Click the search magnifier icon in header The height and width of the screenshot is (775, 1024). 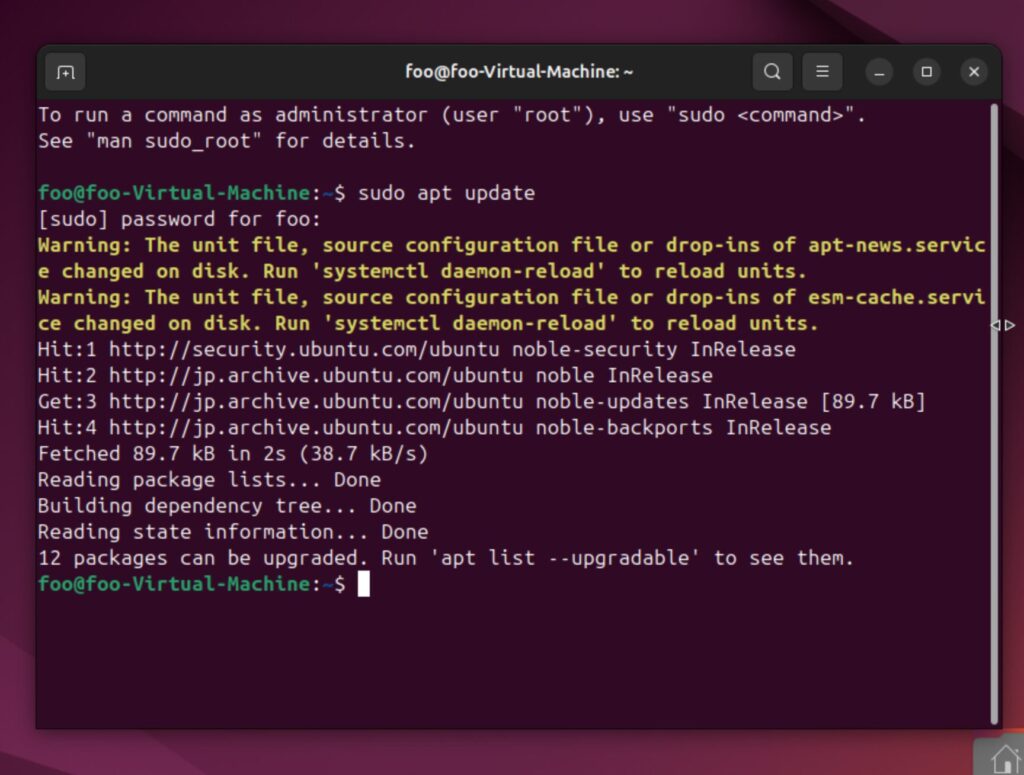tap(772, 72)
